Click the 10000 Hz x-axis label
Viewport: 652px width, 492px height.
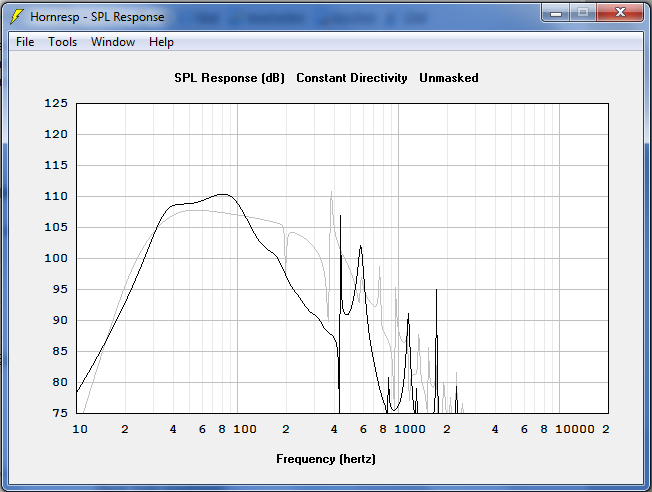pos(575,429)
